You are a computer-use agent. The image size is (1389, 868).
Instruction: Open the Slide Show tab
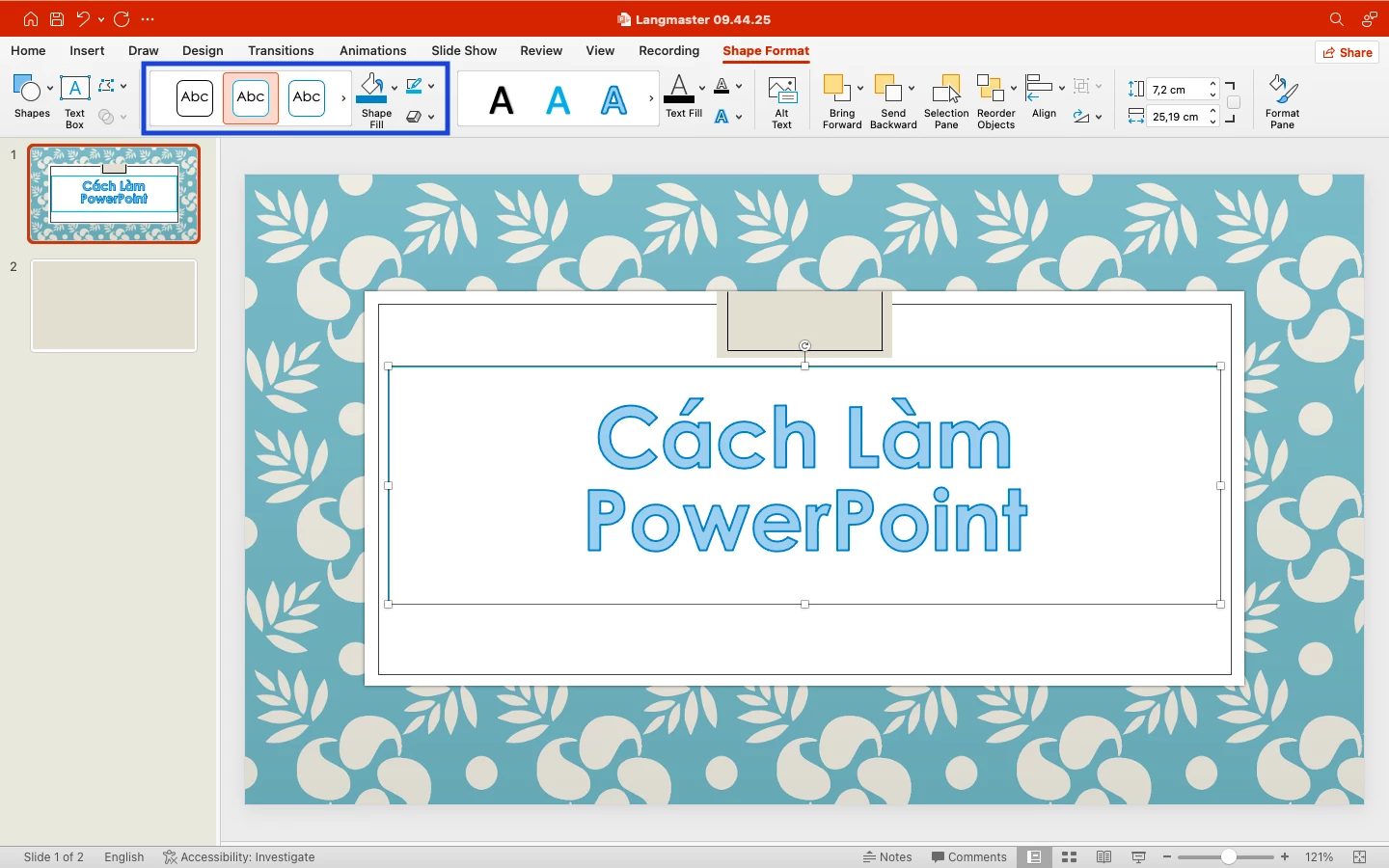464,50
